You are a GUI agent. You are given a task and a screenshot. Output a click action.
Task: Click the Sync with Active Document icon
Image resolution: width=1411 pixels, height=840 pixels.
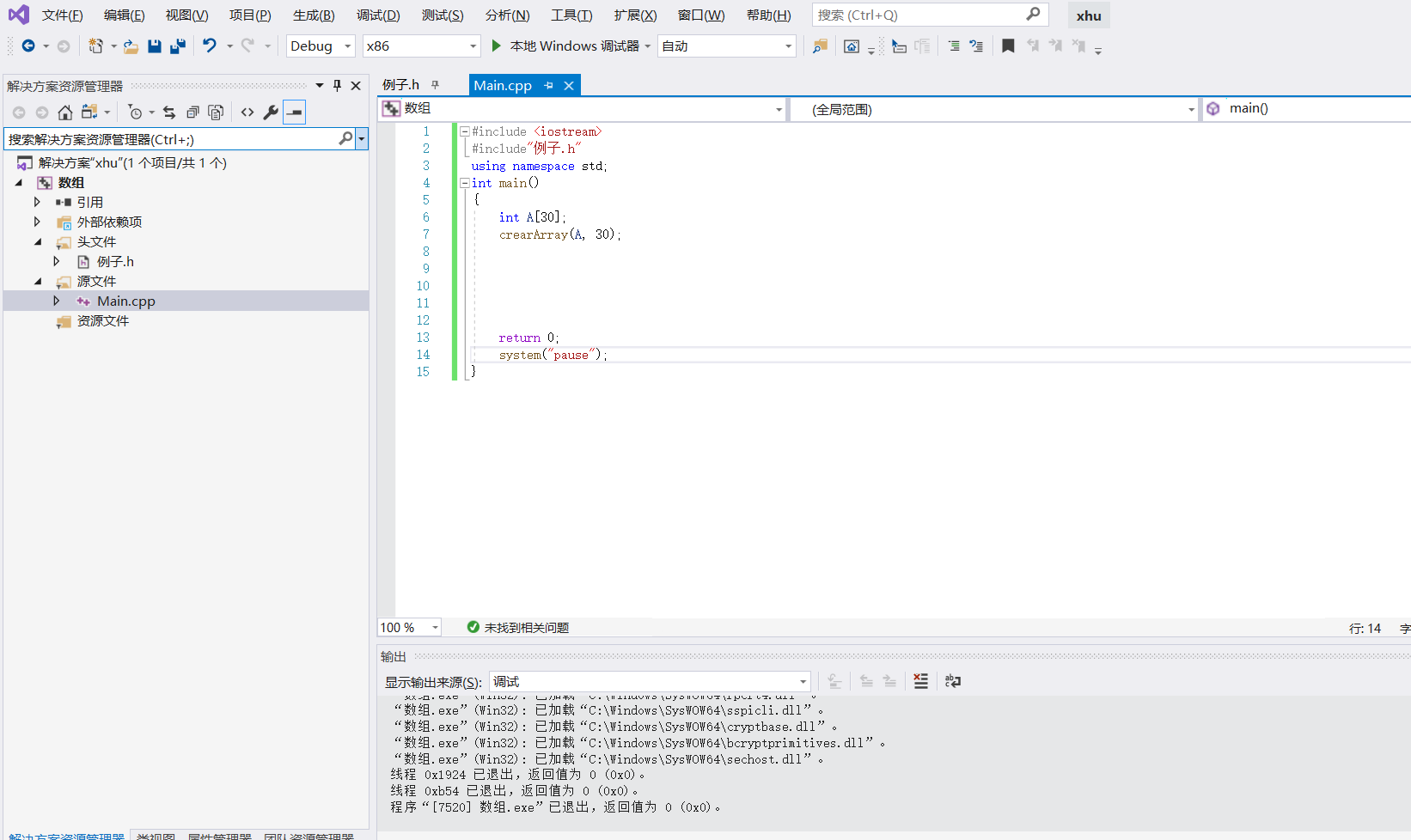[x=169, y=113]
